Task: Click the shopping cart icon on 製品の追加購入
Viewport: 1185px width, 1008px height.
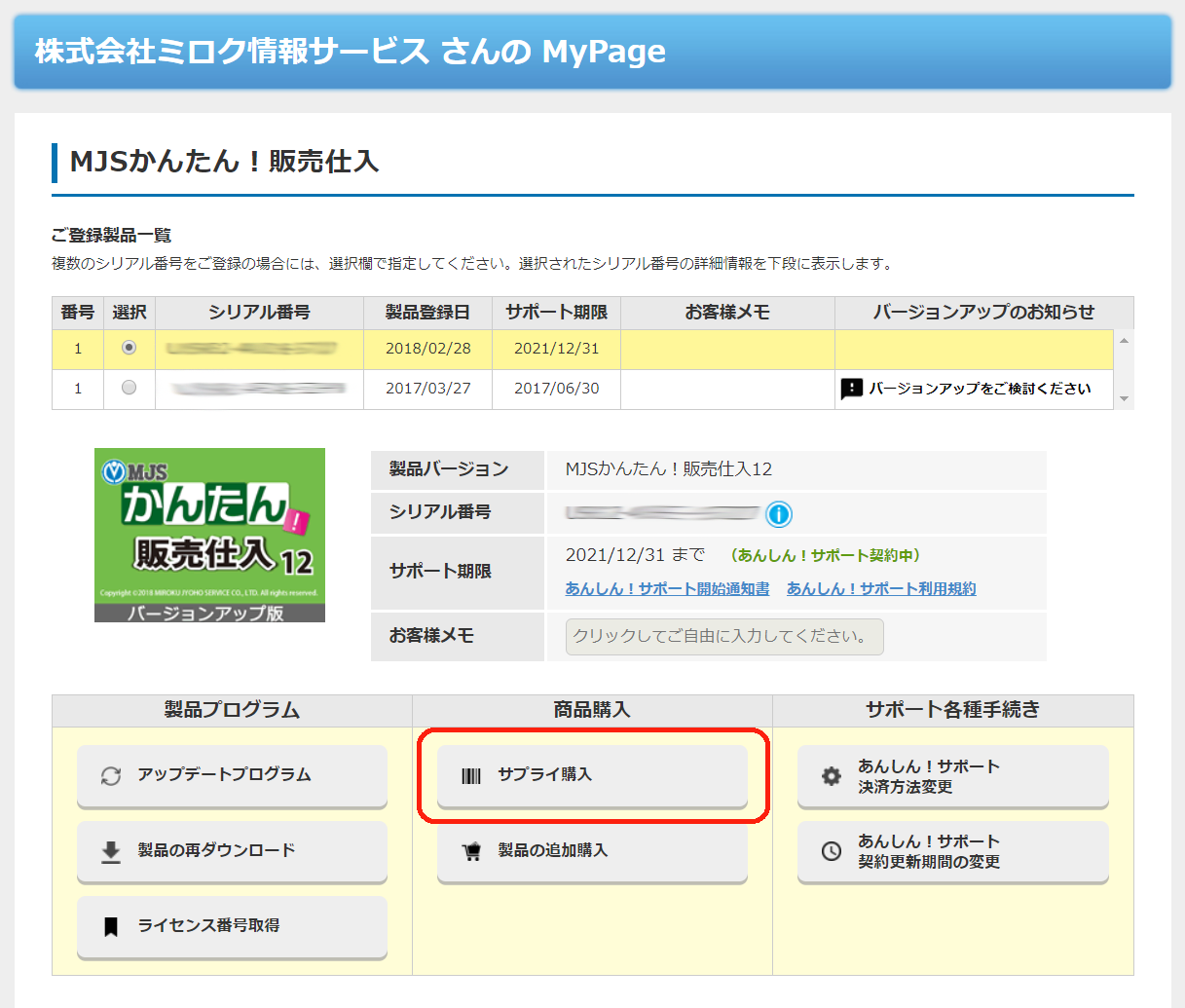Action: [471, 851]
